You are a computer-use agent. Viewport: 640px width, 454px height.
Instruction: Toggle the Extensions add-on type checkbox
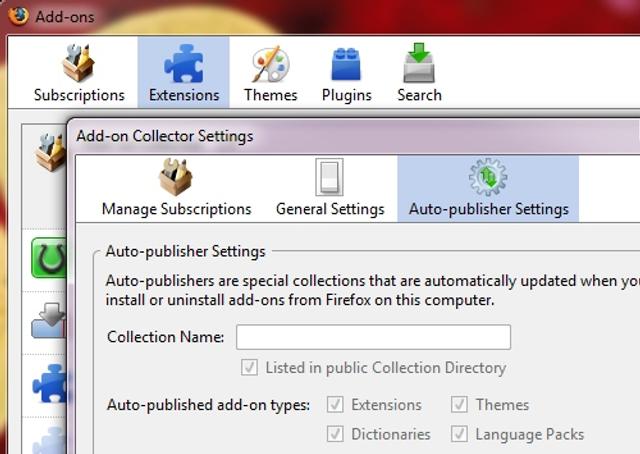[335, 405]
